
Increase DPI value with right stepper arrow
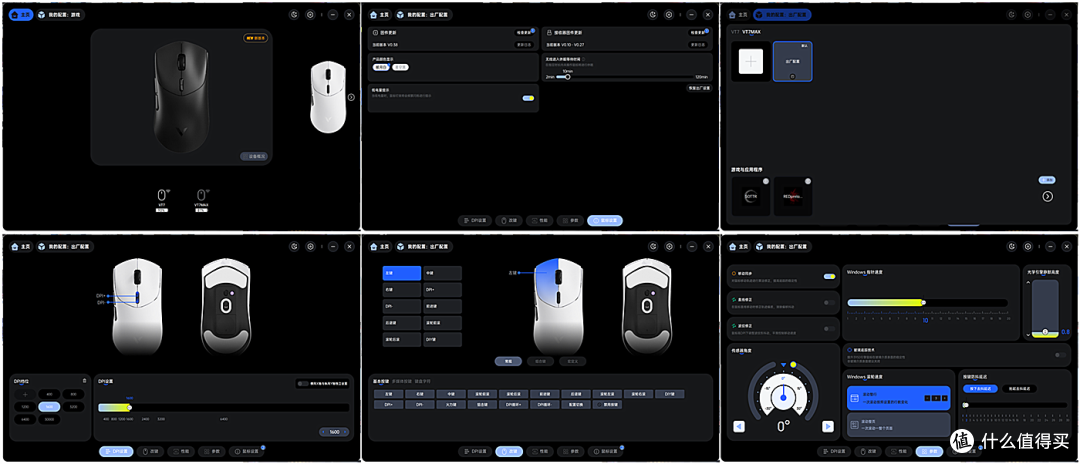(344, 432)
